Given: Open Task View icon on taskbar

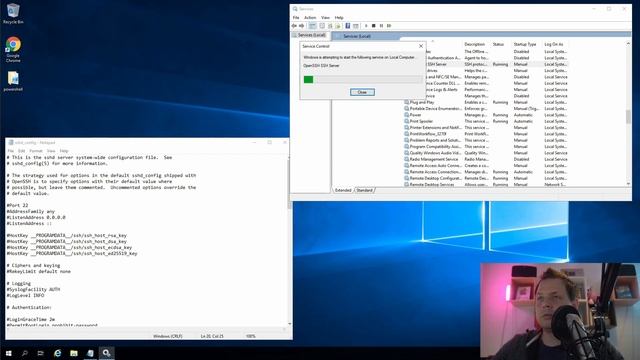Looking at the screenshot, I should tap(40, 353).
